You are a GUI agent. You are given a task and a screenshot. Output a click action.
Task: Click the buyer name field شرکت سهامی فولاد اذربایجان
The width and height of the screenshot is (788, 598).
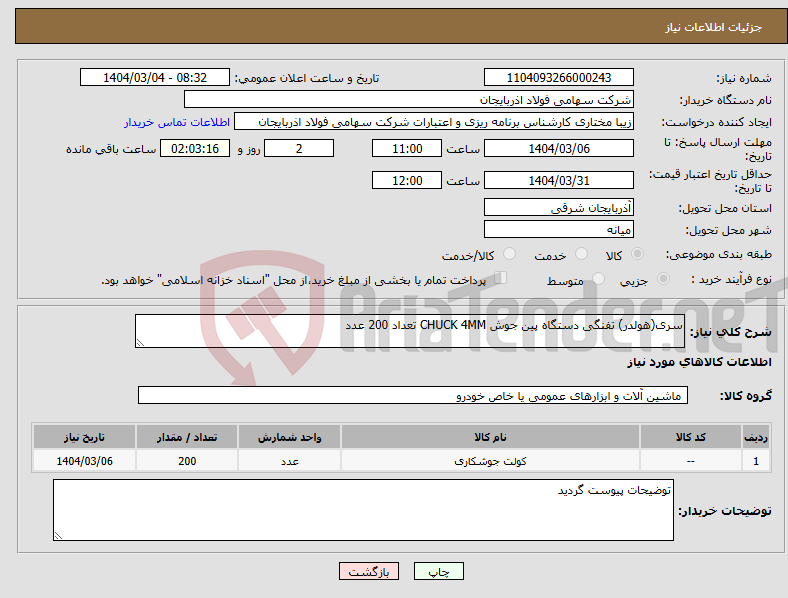409,99
